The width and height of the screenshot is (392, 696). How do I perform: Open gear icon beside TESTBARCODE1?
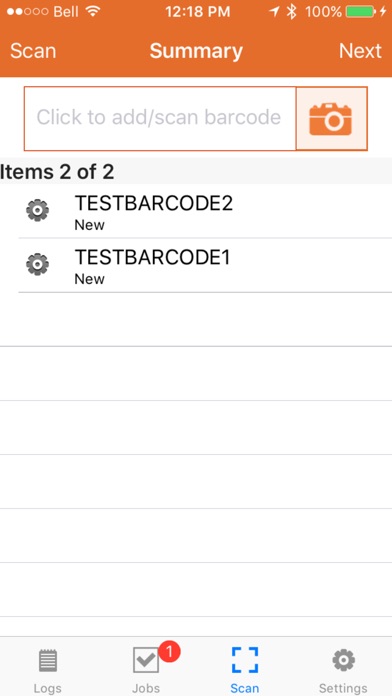(38, 265)
